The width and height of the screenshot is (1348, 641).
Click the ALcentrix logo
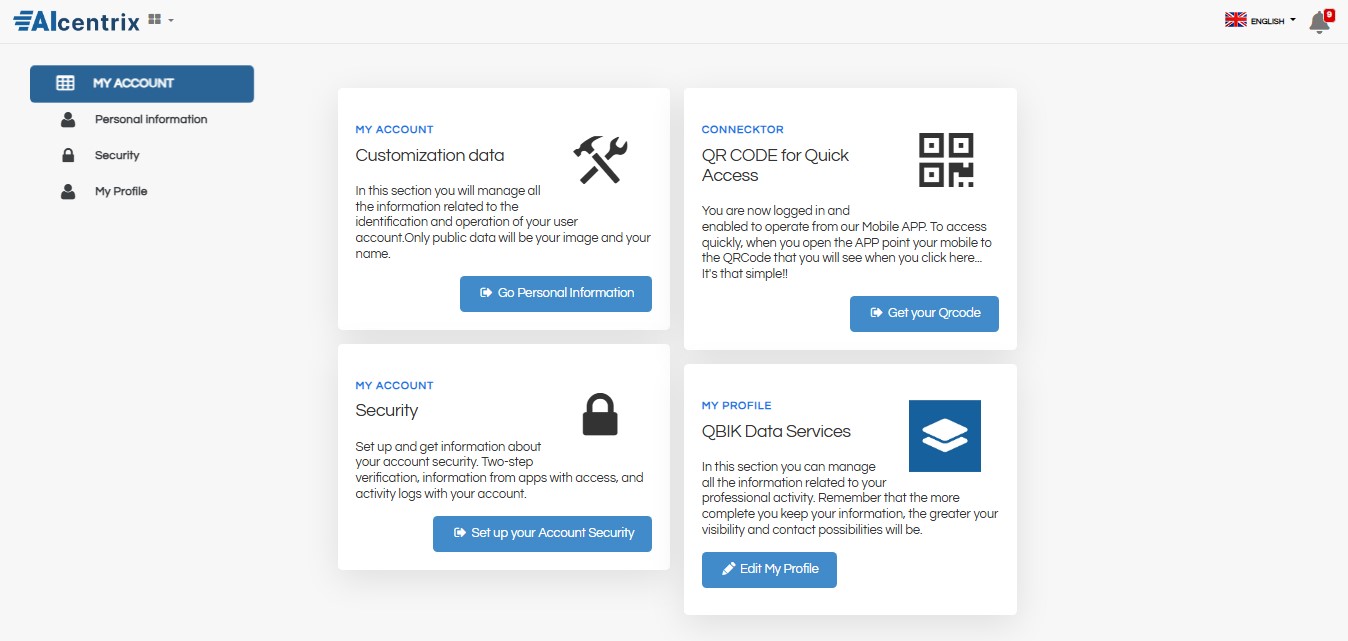coord(77,20)
